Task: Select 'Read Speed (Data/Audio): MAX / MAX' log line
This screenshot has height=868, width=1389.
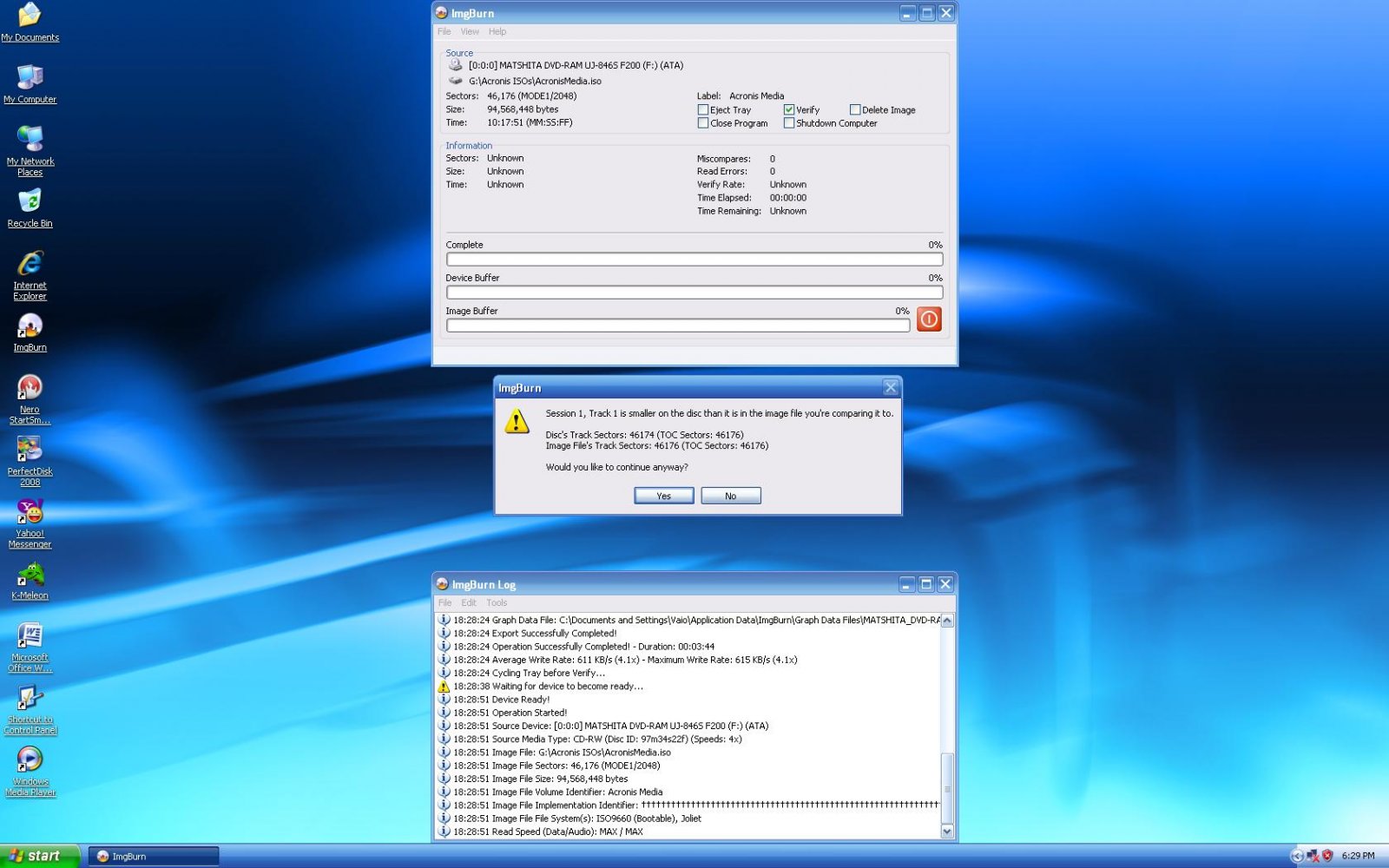Action: pos(688,832)
